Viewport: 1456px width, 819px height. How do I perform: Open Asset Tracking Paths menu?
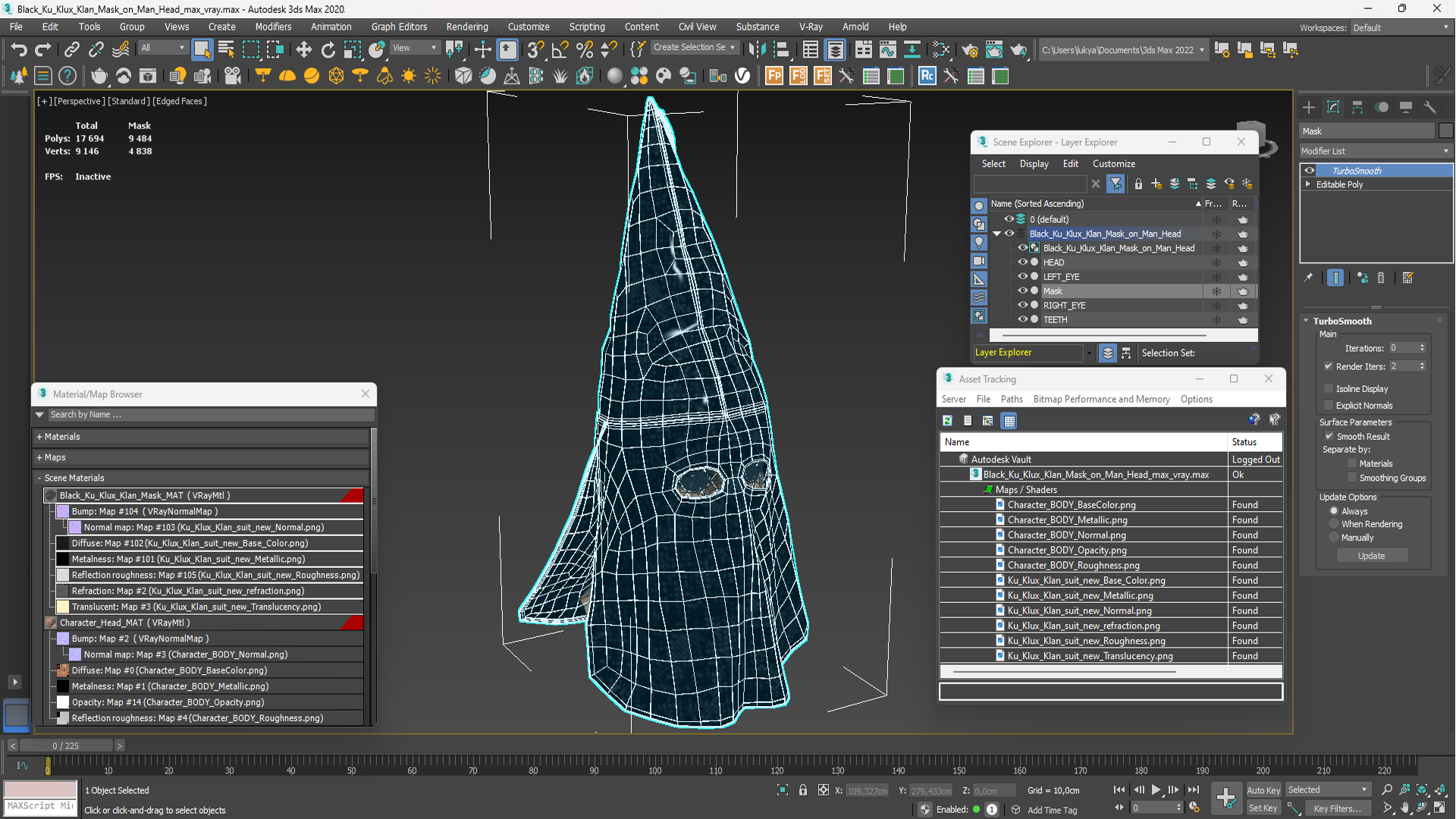click(x=1011, y=400)
